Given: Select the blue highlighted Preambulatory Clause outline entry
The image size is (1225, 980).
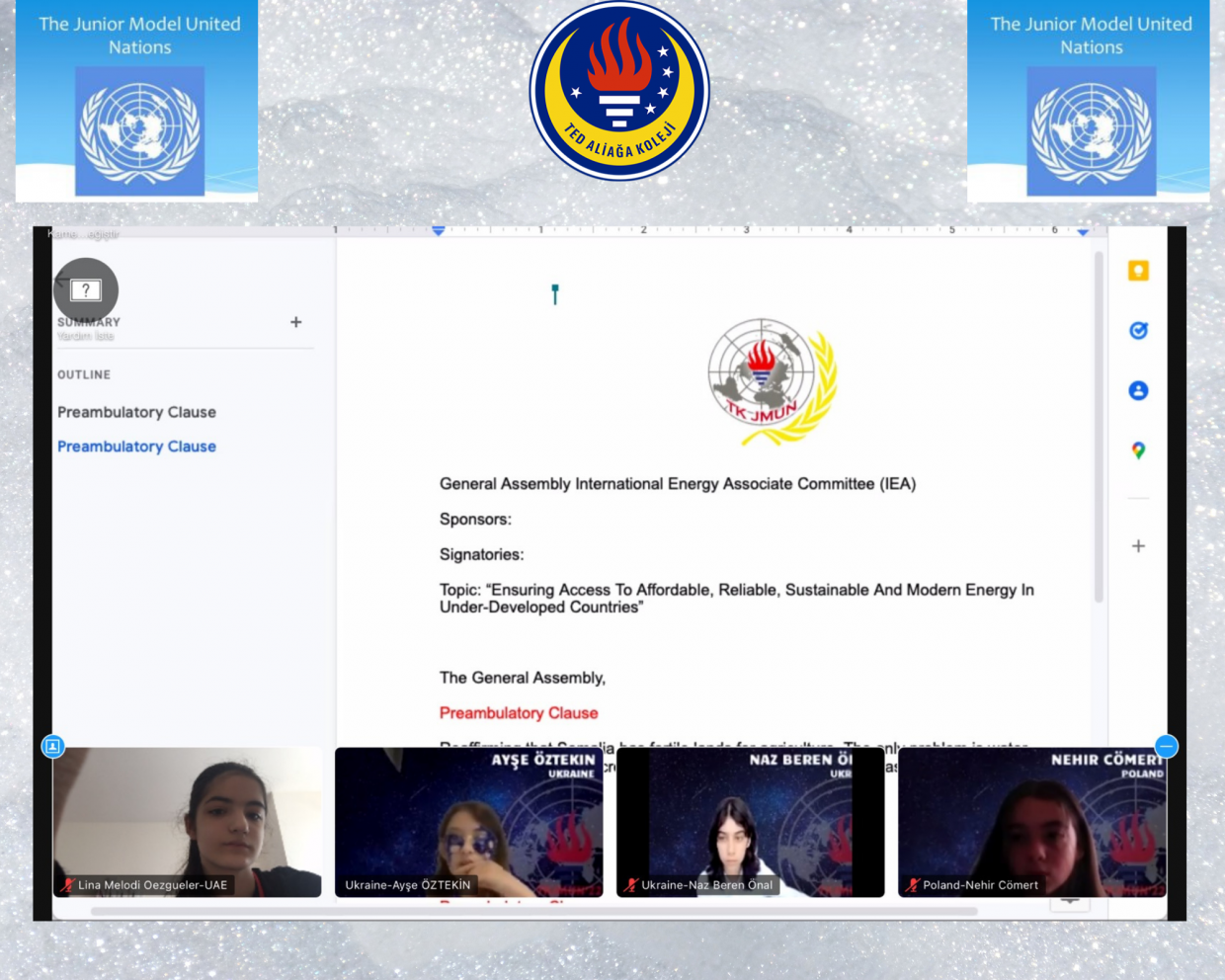Looking at the screenshot, I should (x=136, y=447).
